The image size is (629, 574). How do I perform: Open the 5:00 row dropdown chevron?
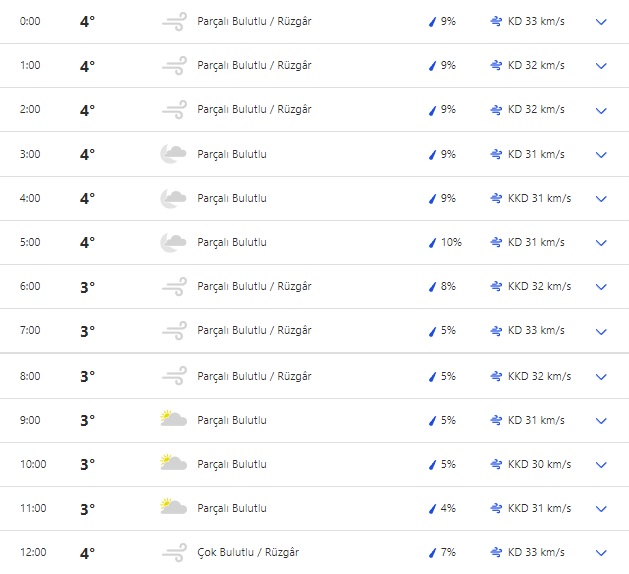click(x=601, y=242)
